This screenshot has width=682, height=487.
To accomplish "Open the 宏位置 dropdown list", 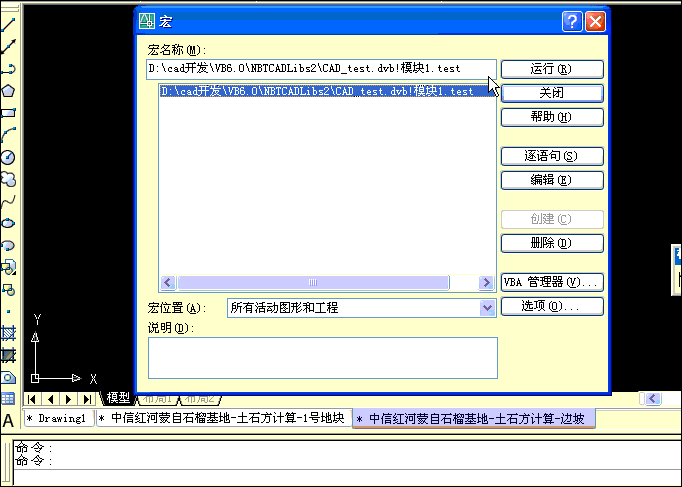I will point(487,308).
